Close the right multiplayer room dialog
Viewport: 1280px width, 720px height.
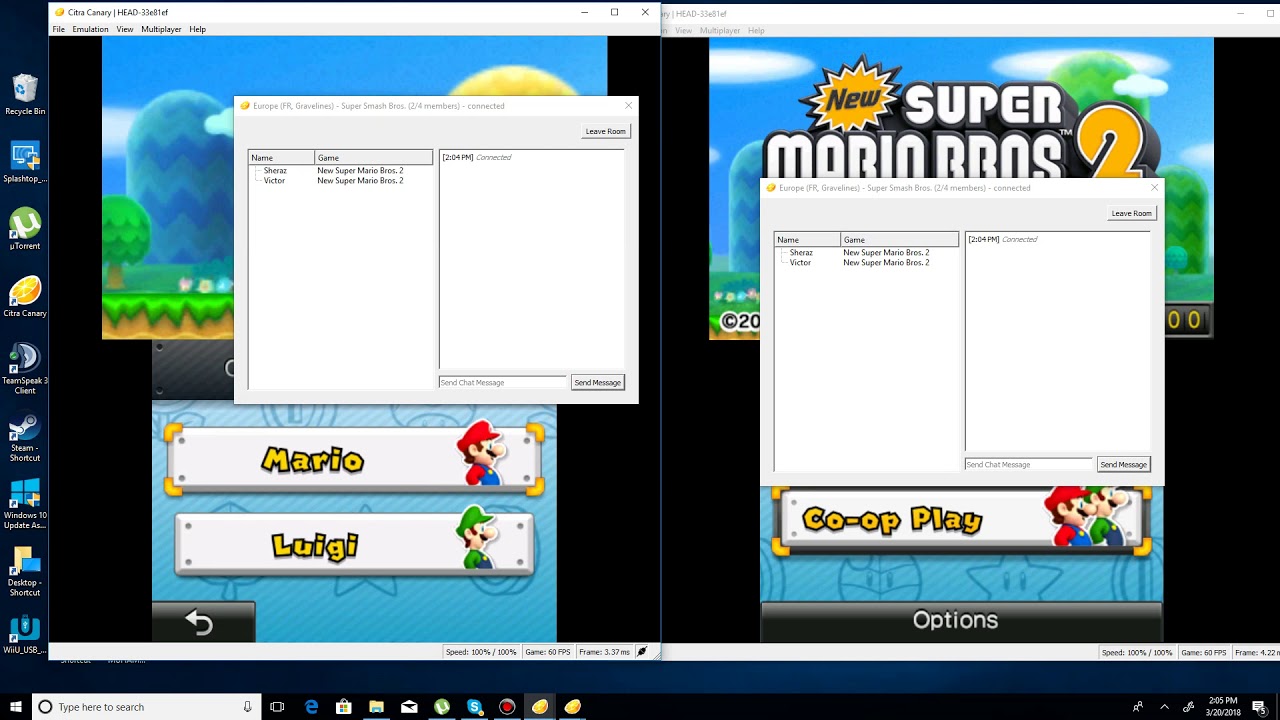point(1154,187)
